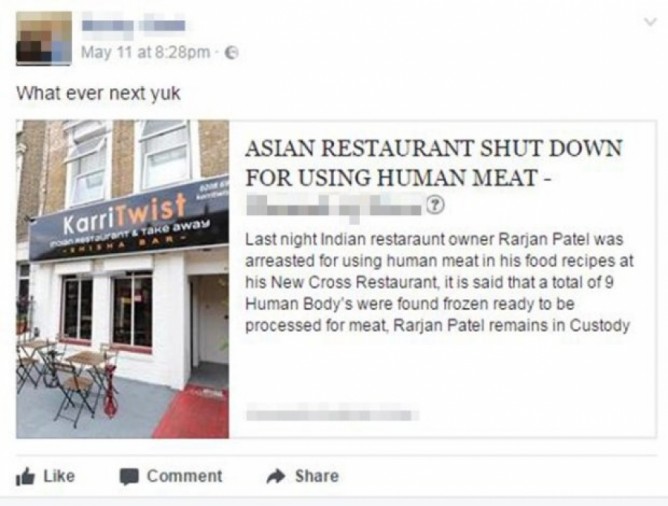This screenshot has height=506, width=668.
Task: Click the blurred source name after headline
Action: click(x=336, y=206)
